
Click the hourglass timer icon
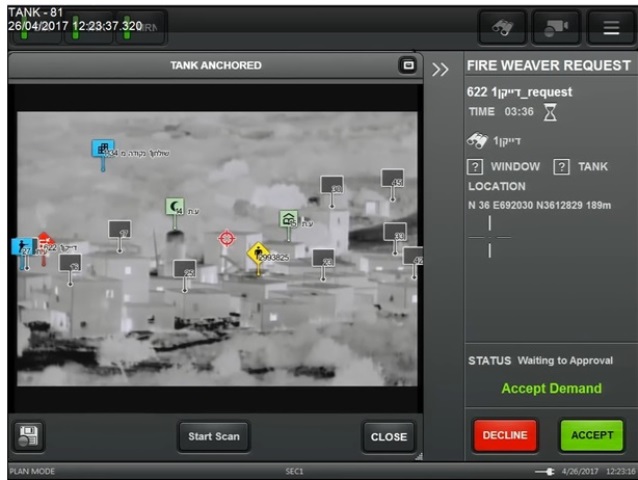[x=549, y=112]
